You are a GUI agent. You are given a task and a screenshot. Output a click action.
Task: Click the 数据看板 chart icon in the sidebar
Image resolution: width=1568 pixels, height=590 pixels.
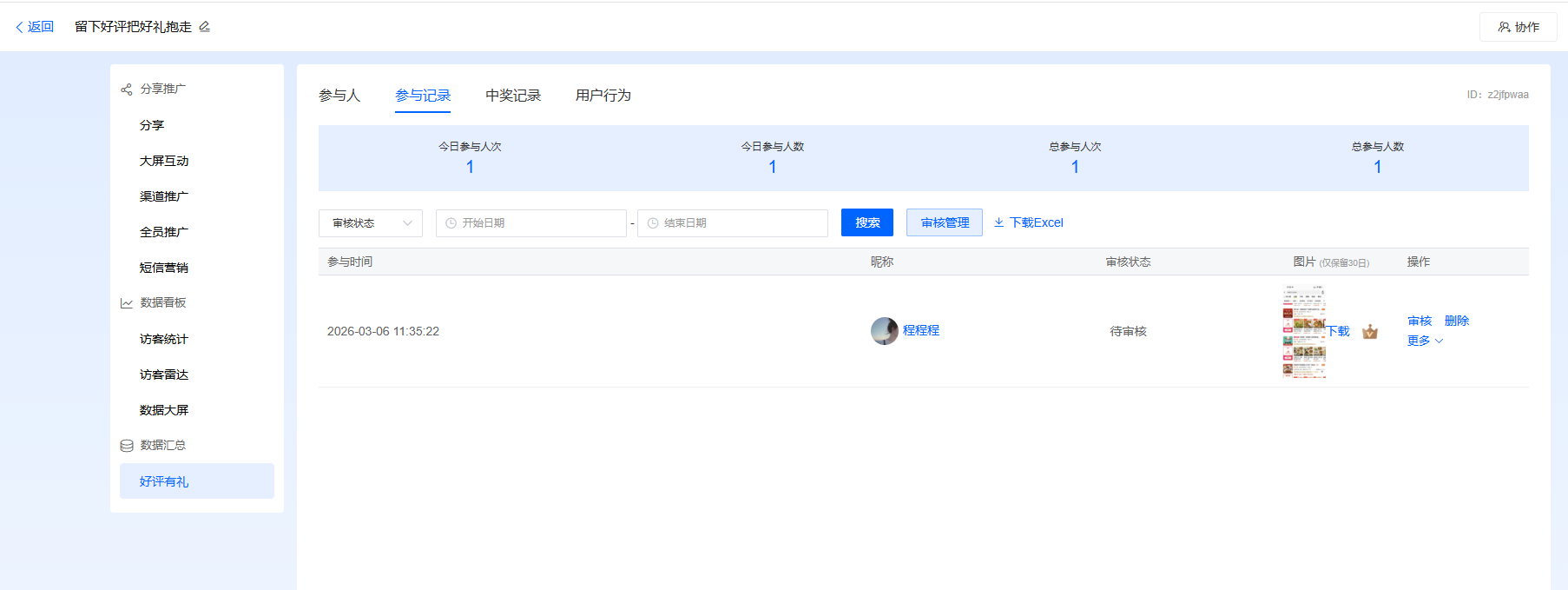tap(127, 303)
